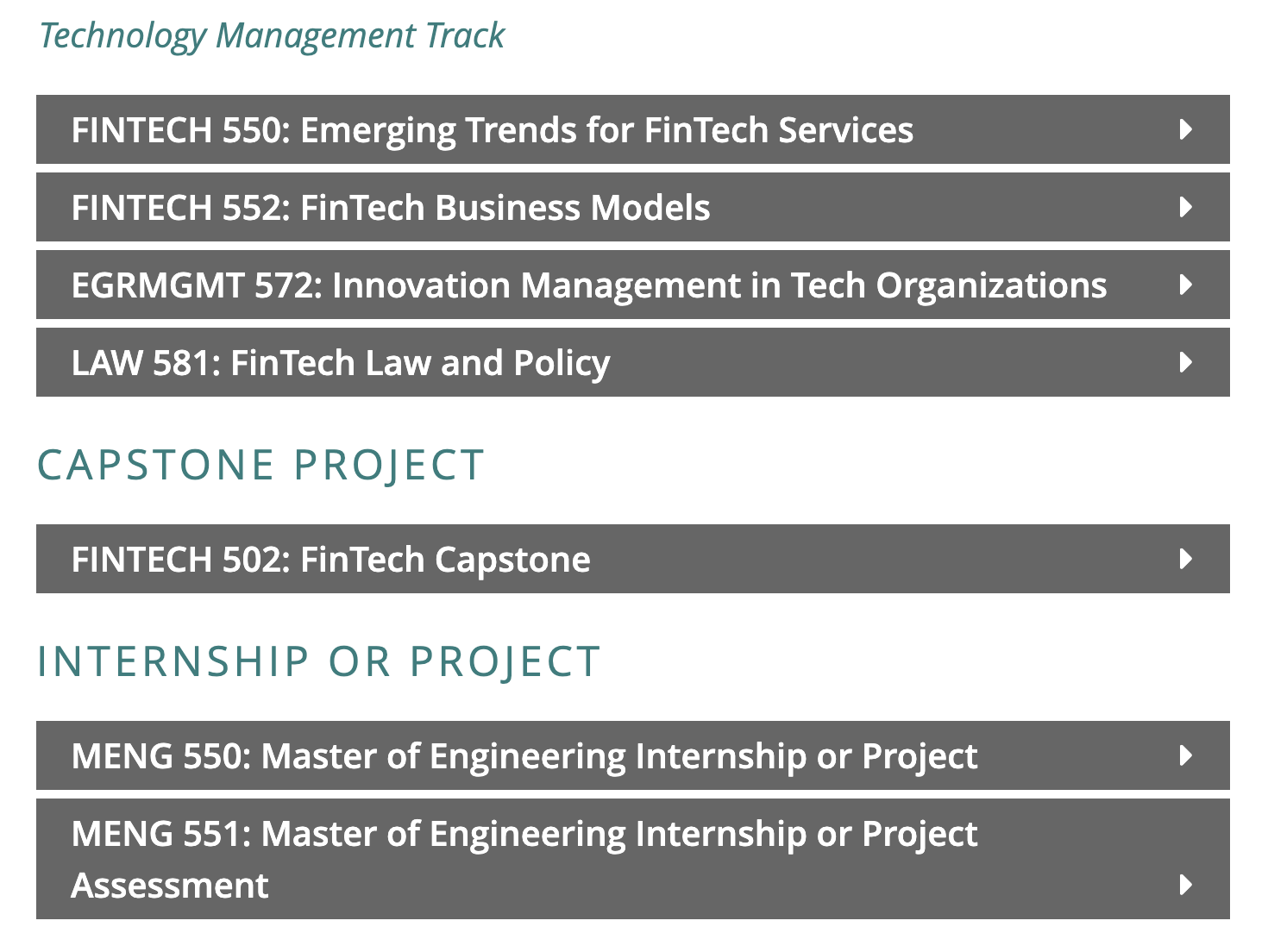Screen dimensions: 1268x952
Task: Expand FINTECH 550: Emerging Trends for FinTech Services
Action: [633, 129]
